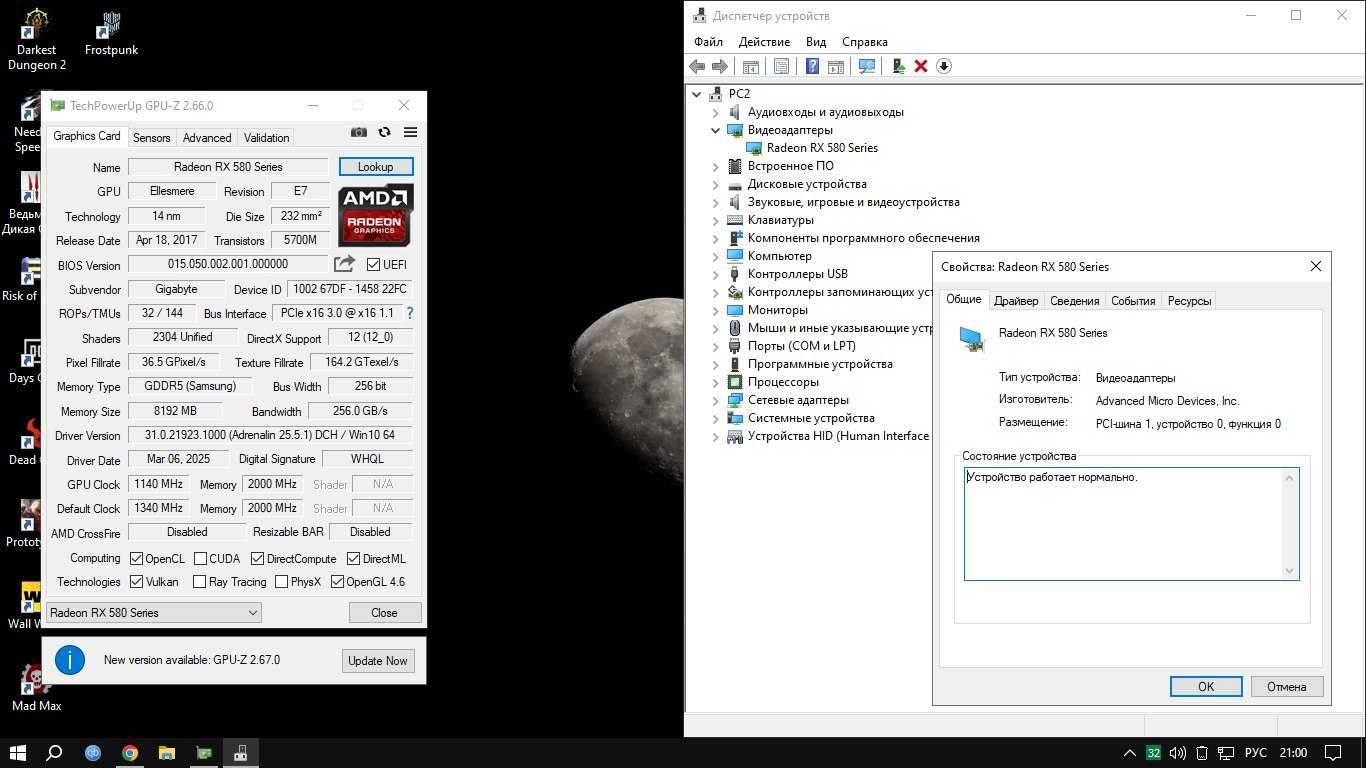This screenshot has height=768, width=1366.
Task: Show hidden tray icons chevron
Action: coord(1130,753)
